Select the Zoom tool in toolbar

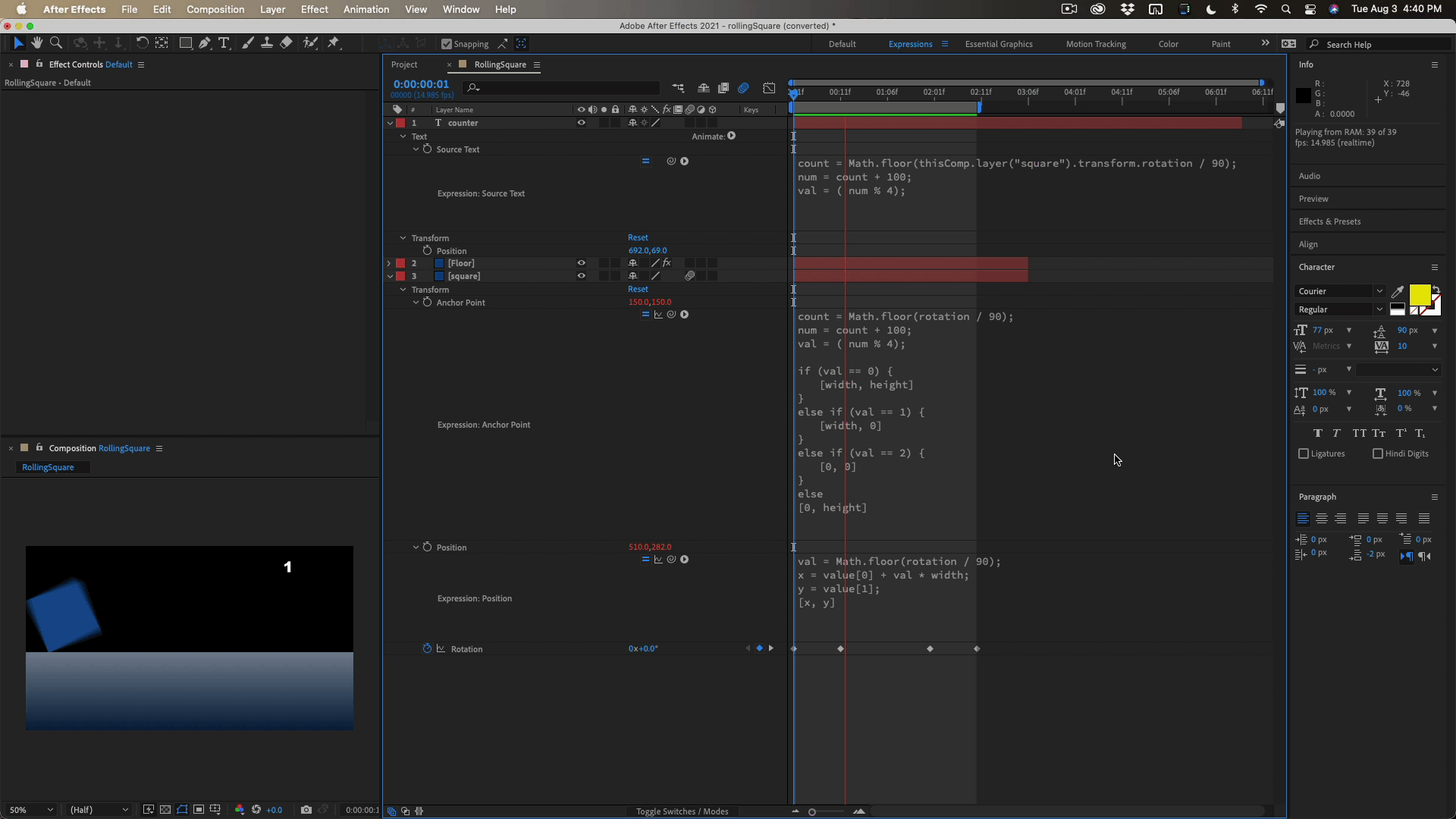[55, 43]
